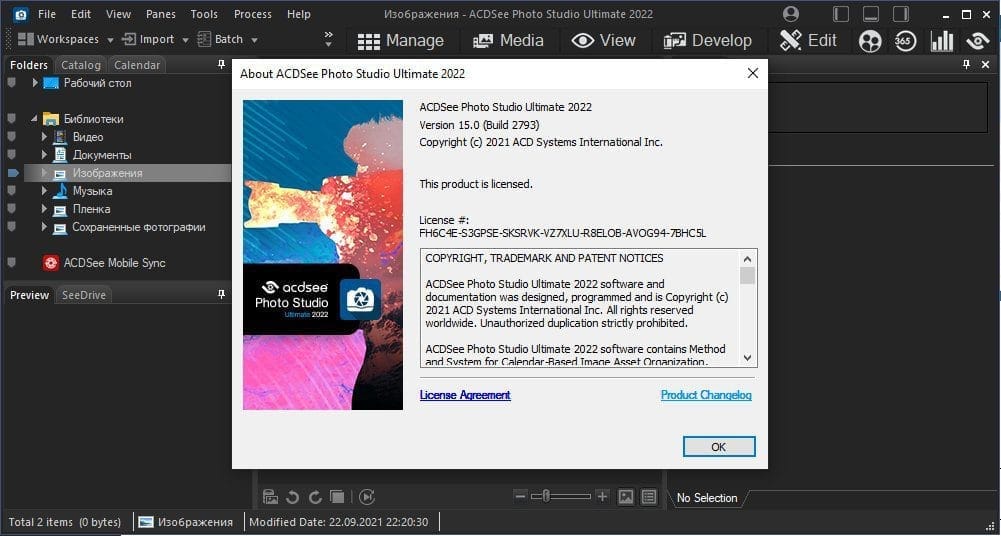Open the account profile icon in title bar
This screenshot has height=536, width=1001.
tap(791, 13)
